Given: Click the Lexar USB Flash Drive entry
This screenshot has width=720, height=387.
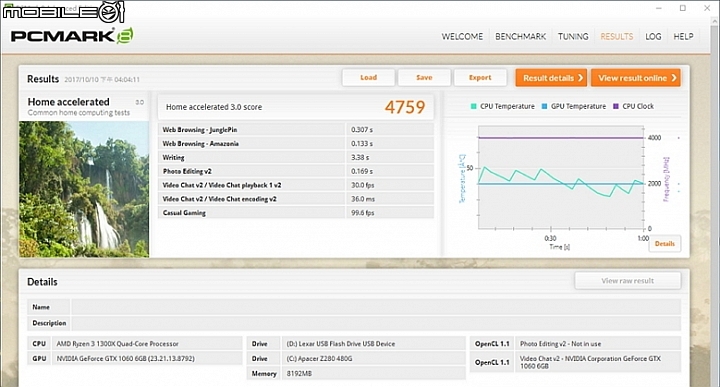Looking at the screenshot, I should point(341,343).
